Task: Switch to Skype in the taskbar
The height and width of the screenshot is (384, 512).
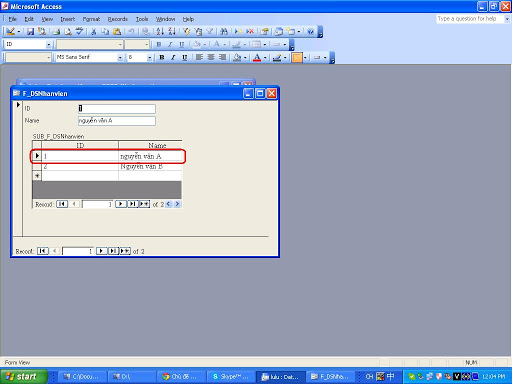Action: 231,377
